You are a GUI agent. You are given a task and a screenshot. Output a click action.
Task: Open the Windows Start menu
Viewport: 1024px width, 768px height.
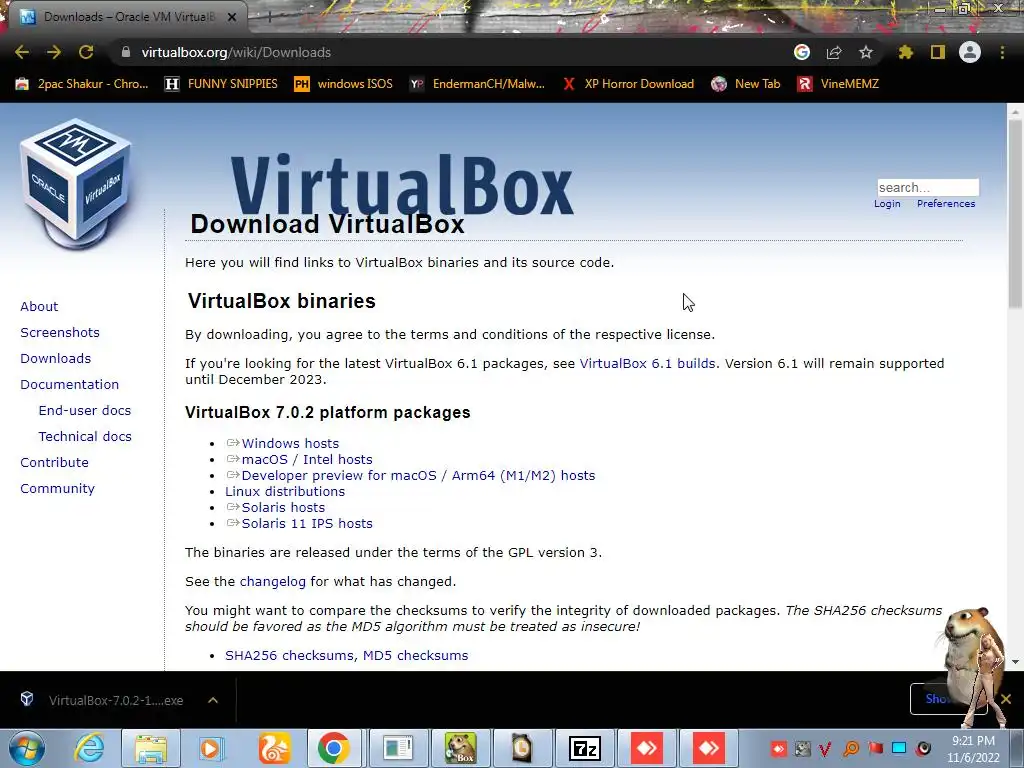point(26,748)
